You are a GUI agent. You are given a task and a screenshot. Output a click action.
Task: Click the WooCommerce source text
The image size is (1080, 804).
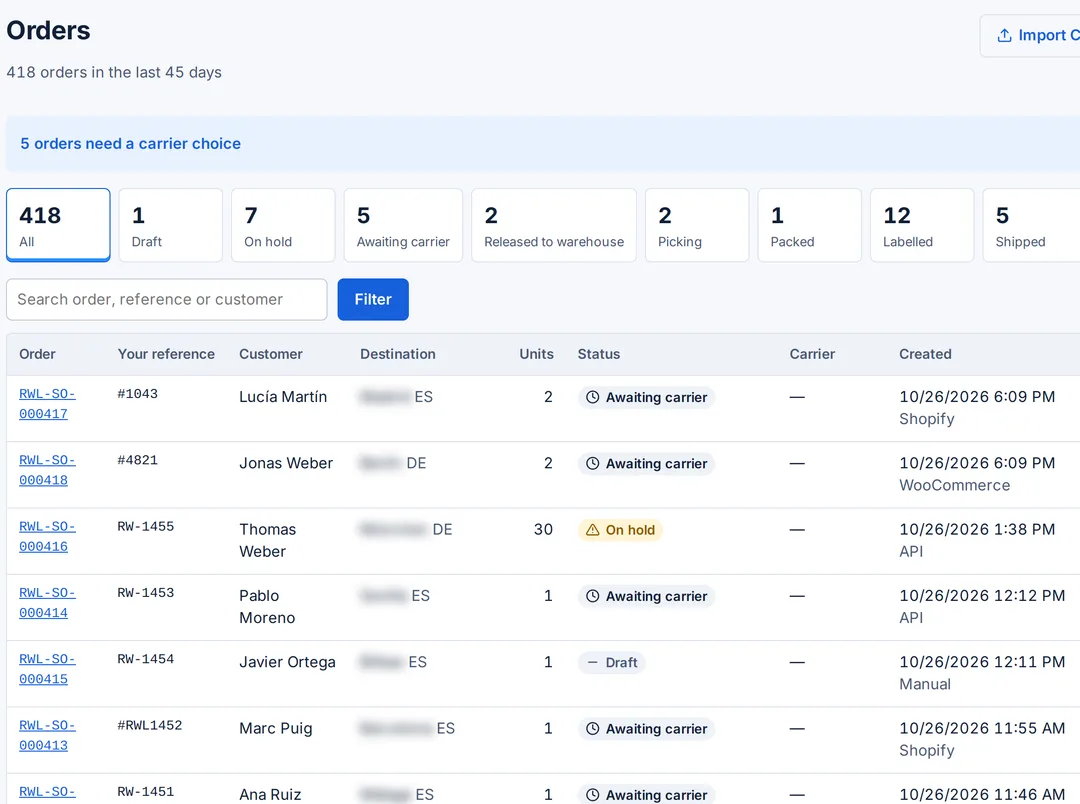point(955,485)
